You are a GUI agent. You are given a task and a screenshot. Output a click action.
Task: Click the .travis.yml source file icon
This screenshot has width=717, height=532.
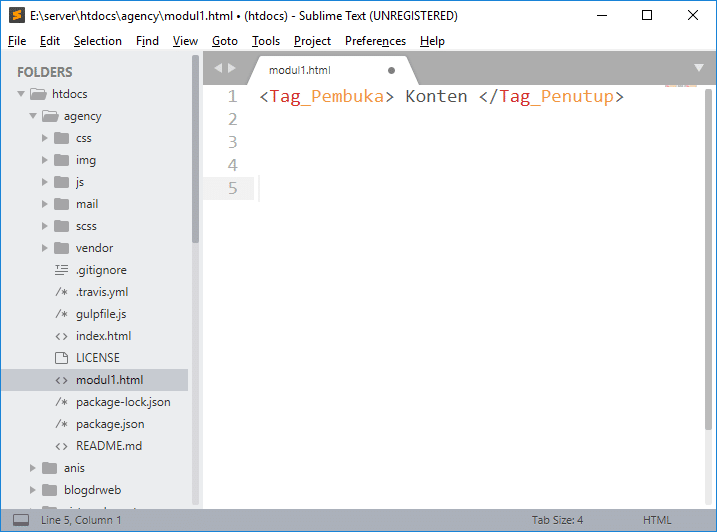point(61,292)
